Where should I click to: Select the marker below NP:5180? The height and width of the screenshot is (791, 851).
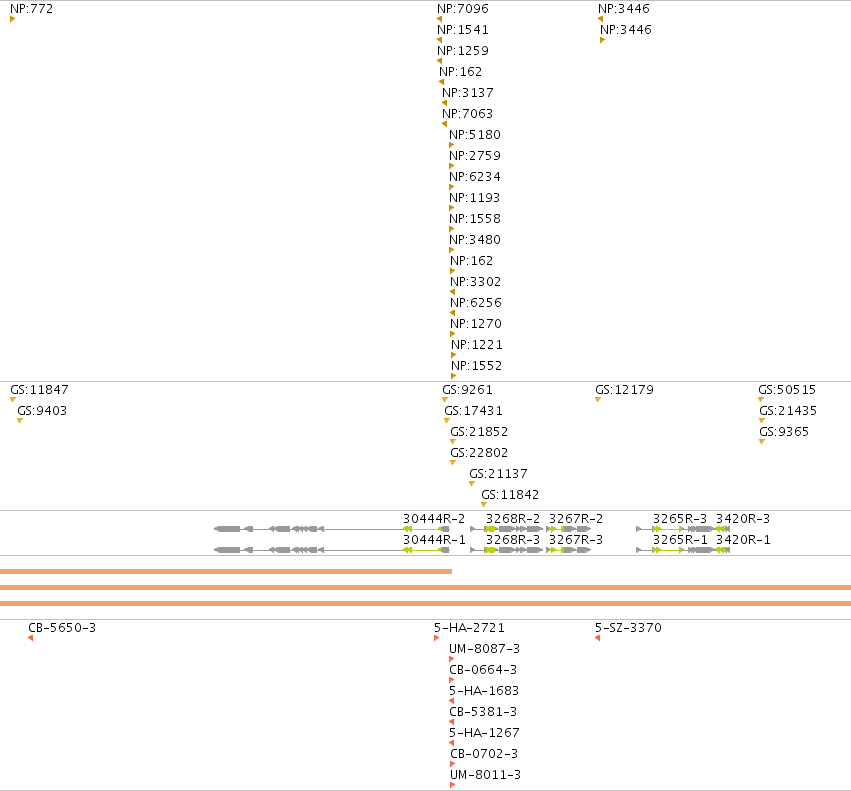[x=452, y=145]
